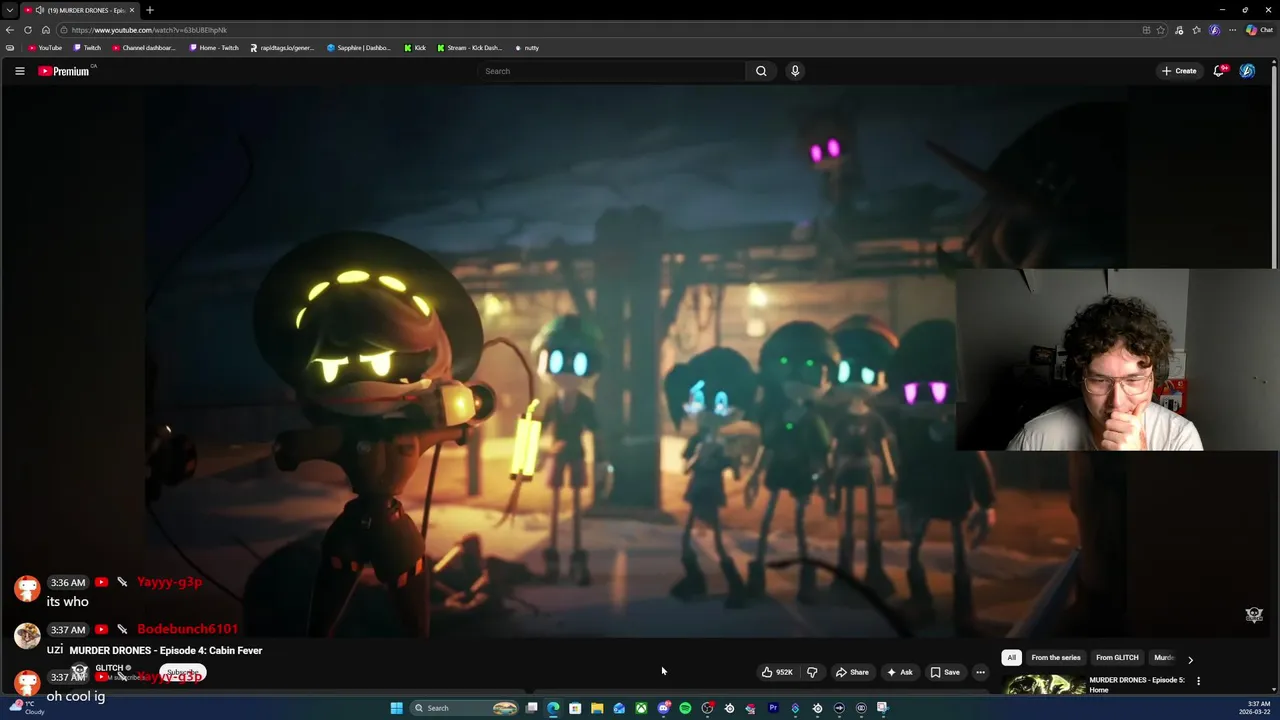Open the YouTube bookmark
1280x720 pixels.
point(45,48)
